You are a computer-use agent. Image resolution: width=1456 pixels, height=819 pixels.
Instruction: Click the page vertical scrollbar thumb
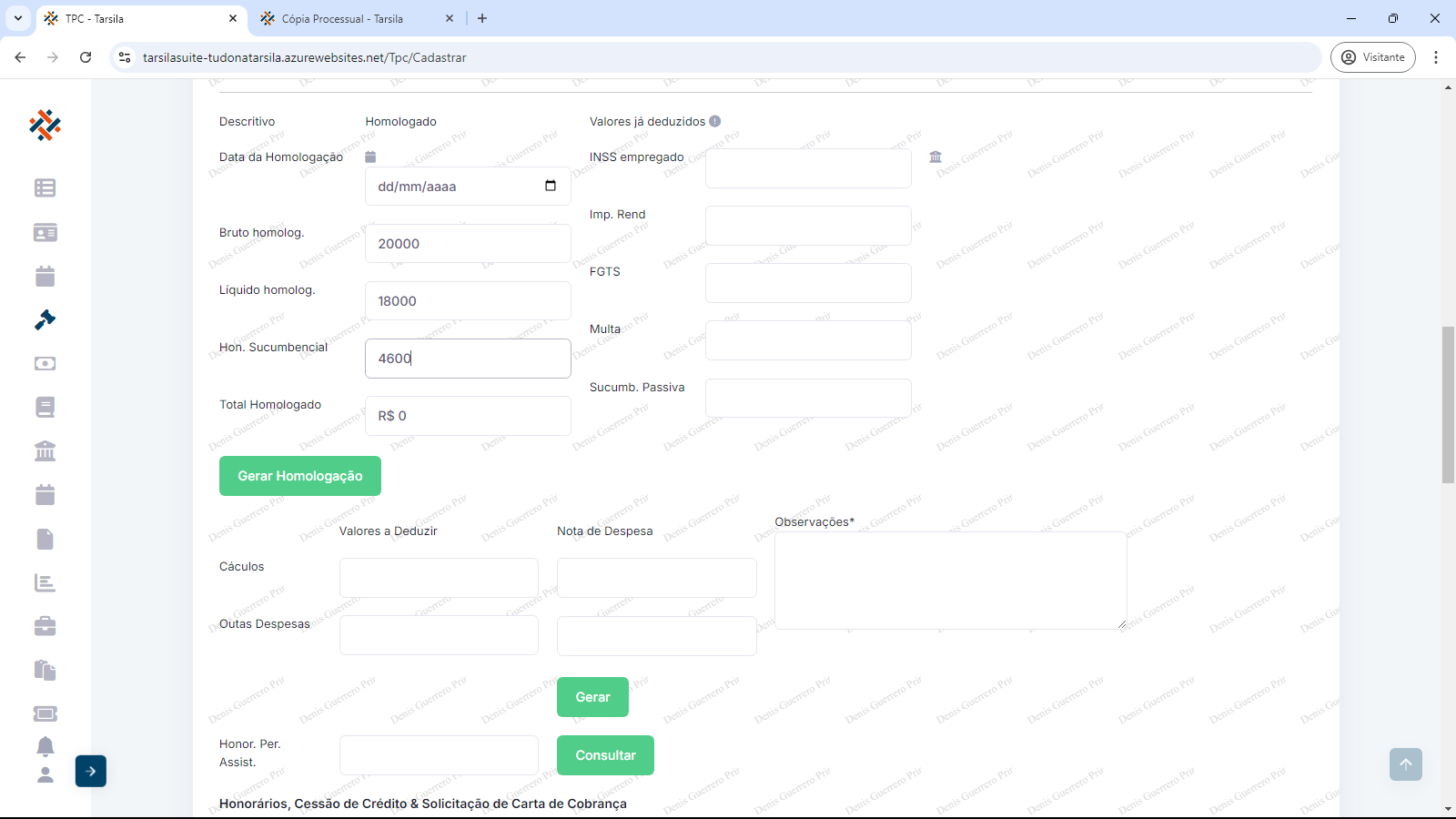1448,405
